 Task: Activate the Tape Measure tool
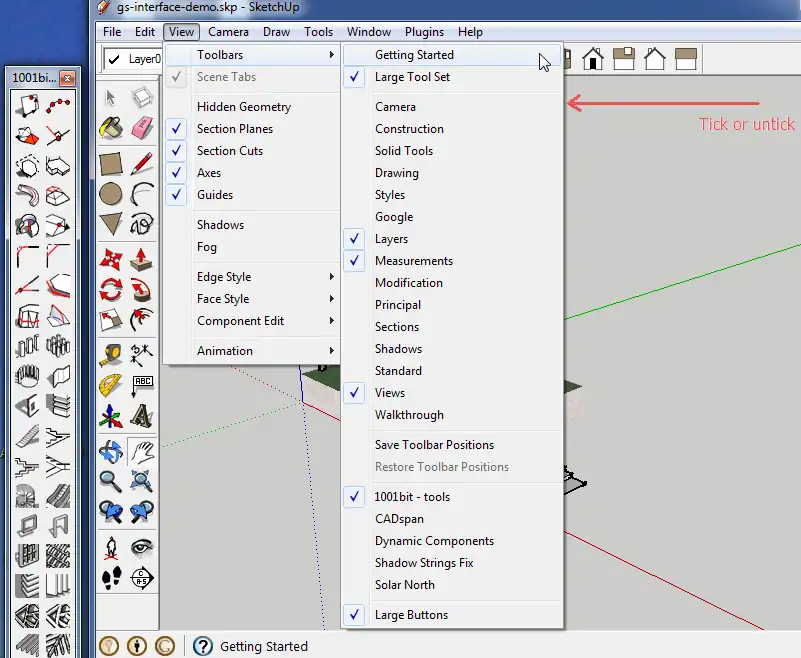pyautogui.click(x=111, y=354)
